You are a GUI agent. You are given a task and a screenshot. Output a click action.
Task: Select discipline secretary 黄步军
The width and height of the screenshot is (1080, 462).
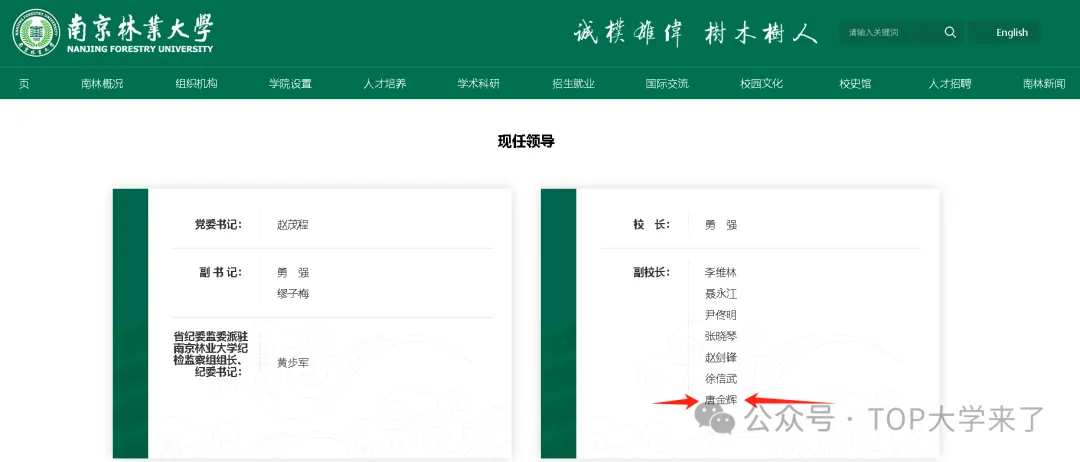point(293,363)
